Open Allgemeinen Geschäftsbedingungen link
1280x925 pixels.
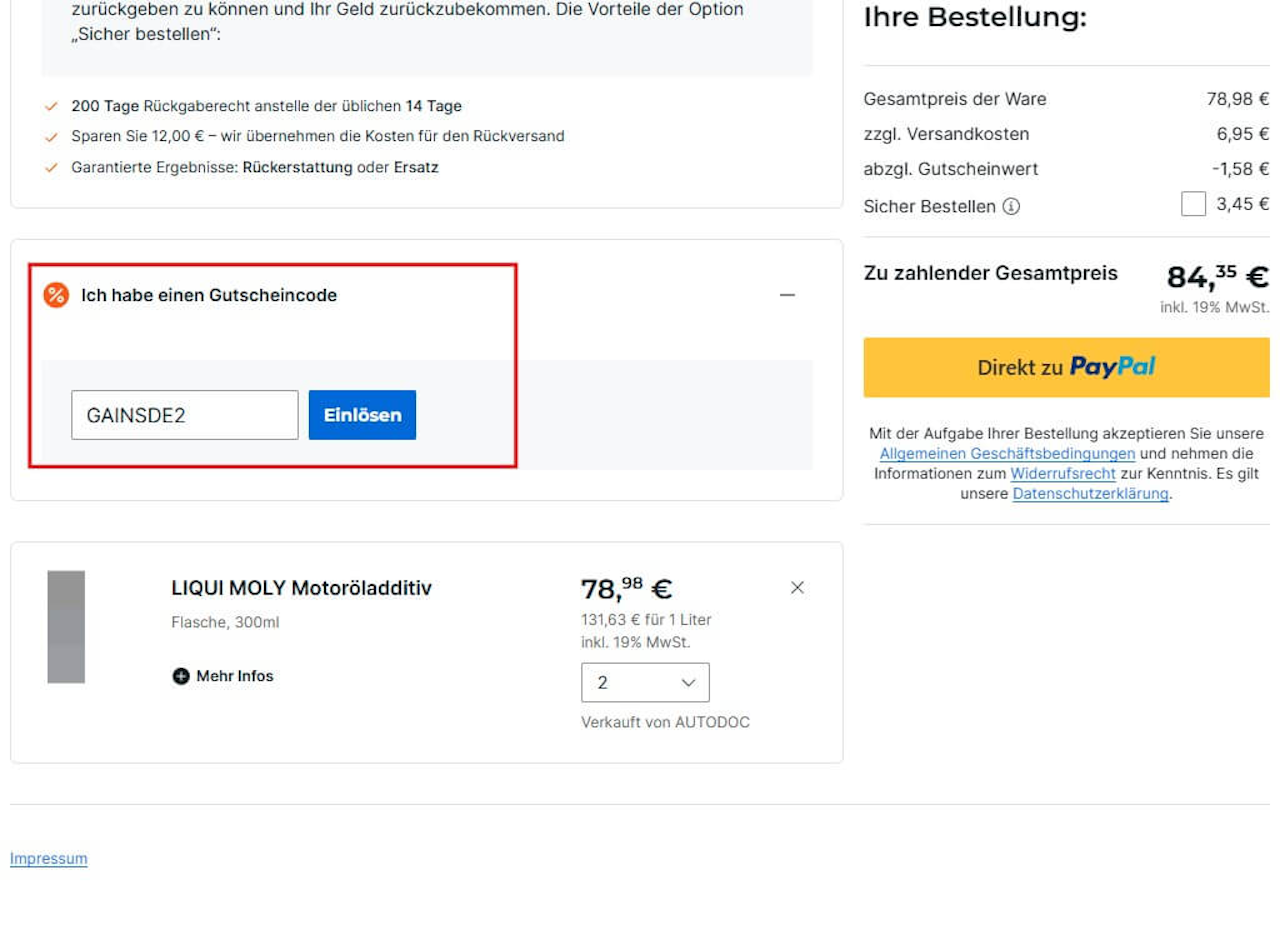pyautogui.click(x=1007, y=454)
